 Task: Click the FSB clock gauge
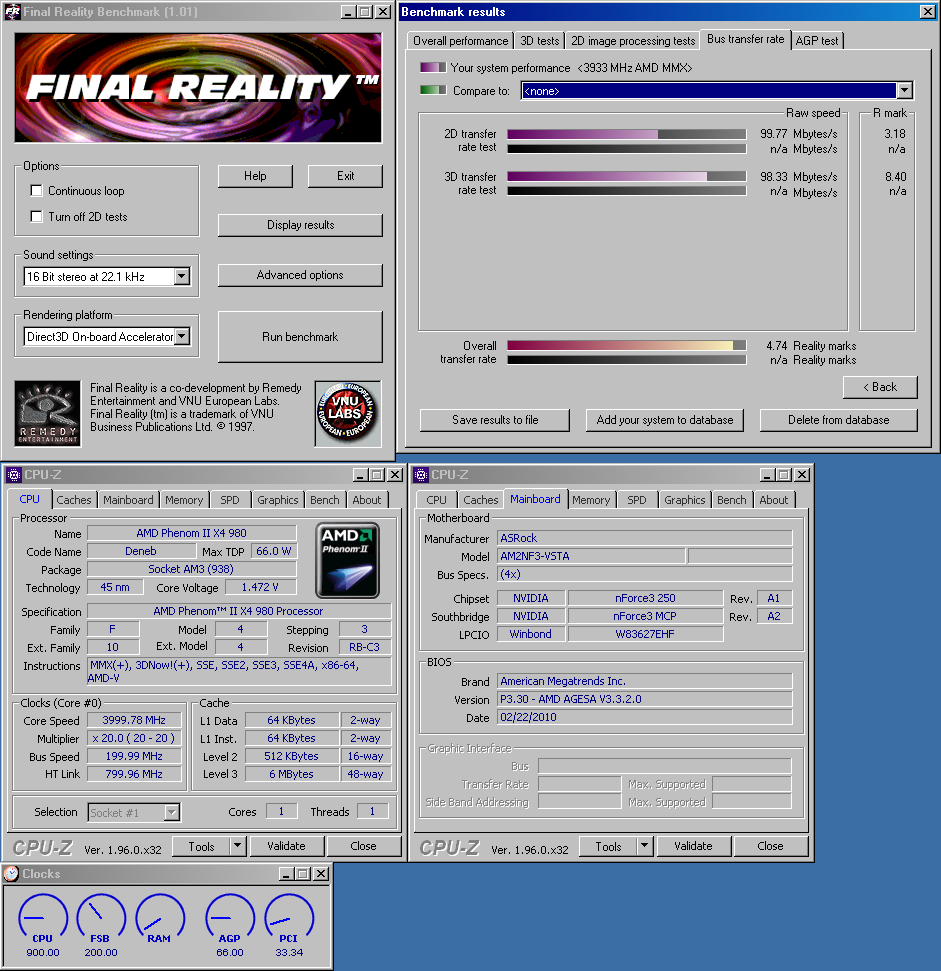pyautogui.click(x=101, y=919)
